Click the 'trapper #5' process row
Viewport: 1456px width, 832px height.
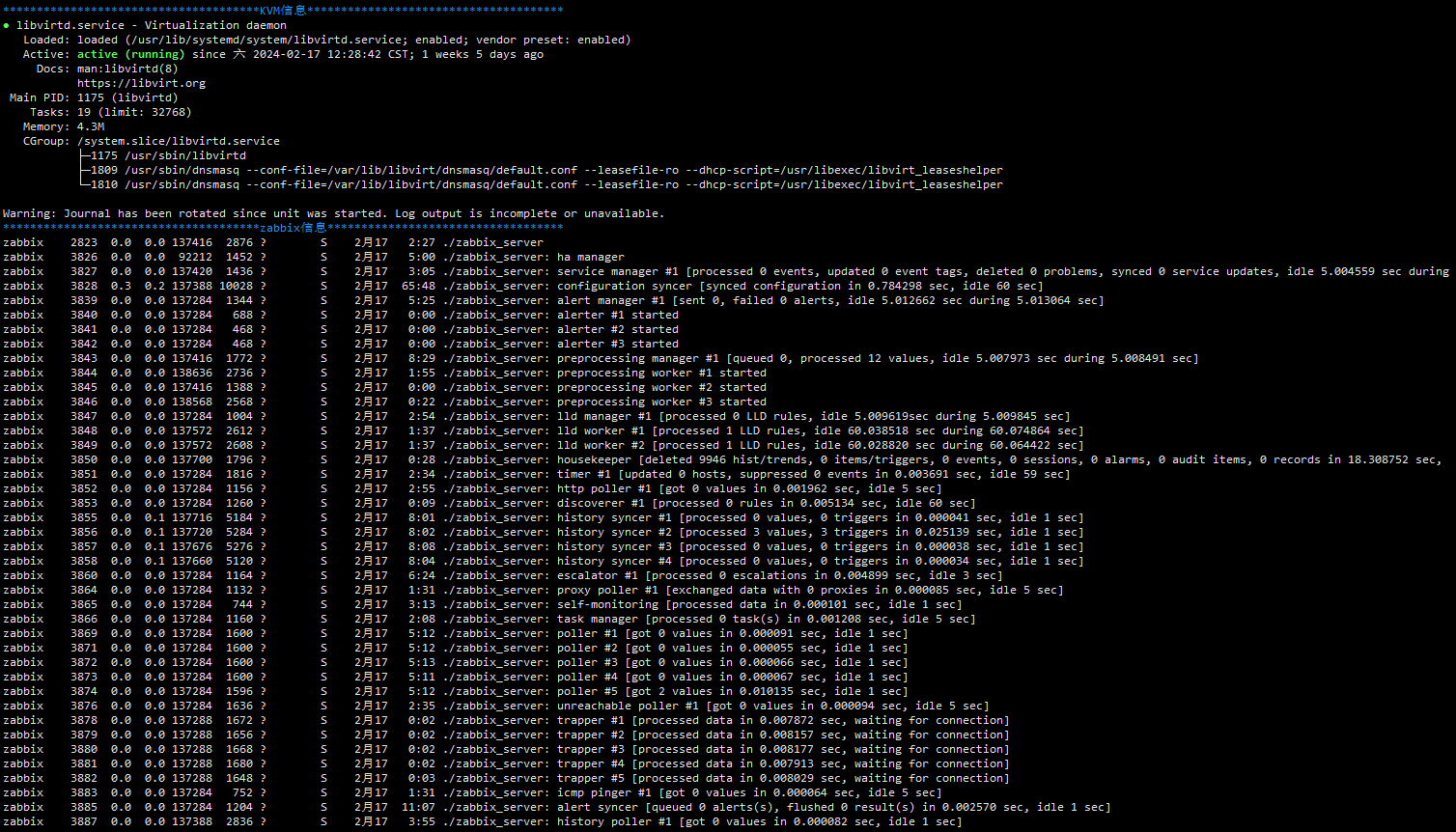pyautogui.click(x=506, y=778)
